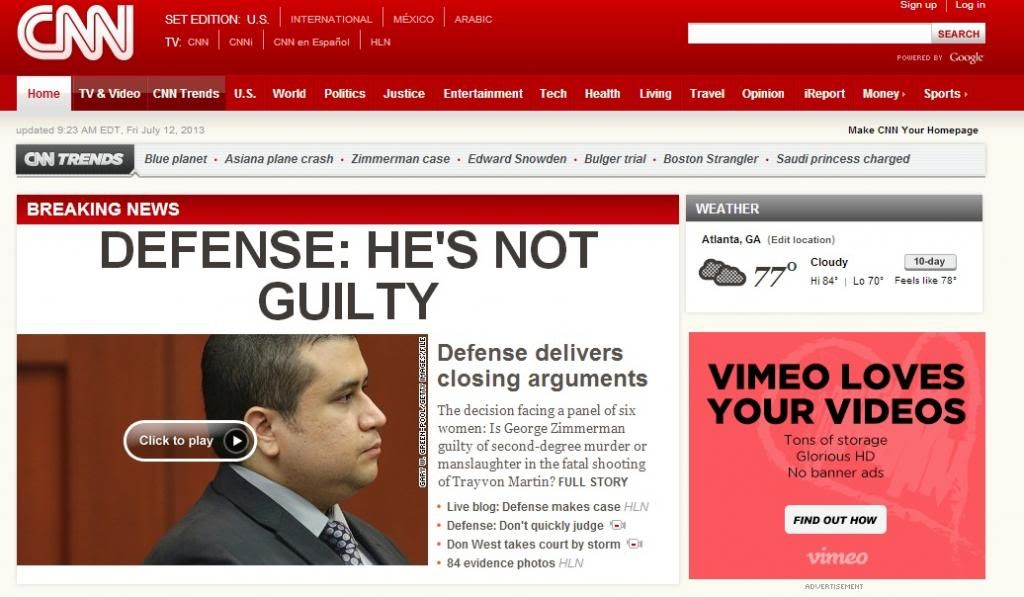Click the play arrow on the video
Screen dimensions: 1024x597
pos(236,441)
